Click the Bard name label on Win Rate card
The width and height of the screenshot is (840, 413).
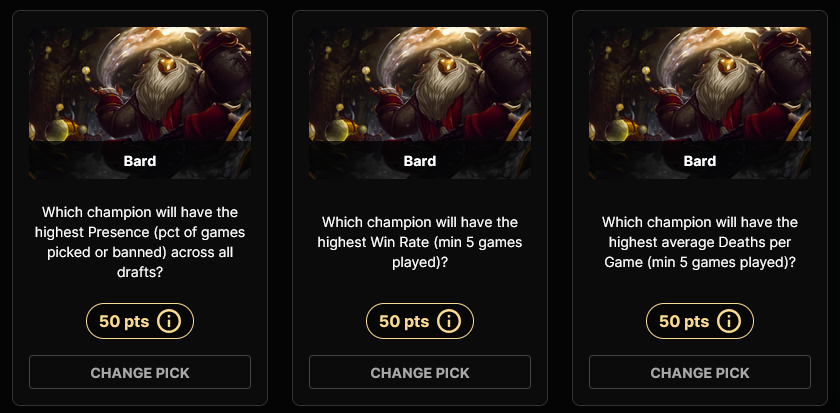[x=420, y=161]
